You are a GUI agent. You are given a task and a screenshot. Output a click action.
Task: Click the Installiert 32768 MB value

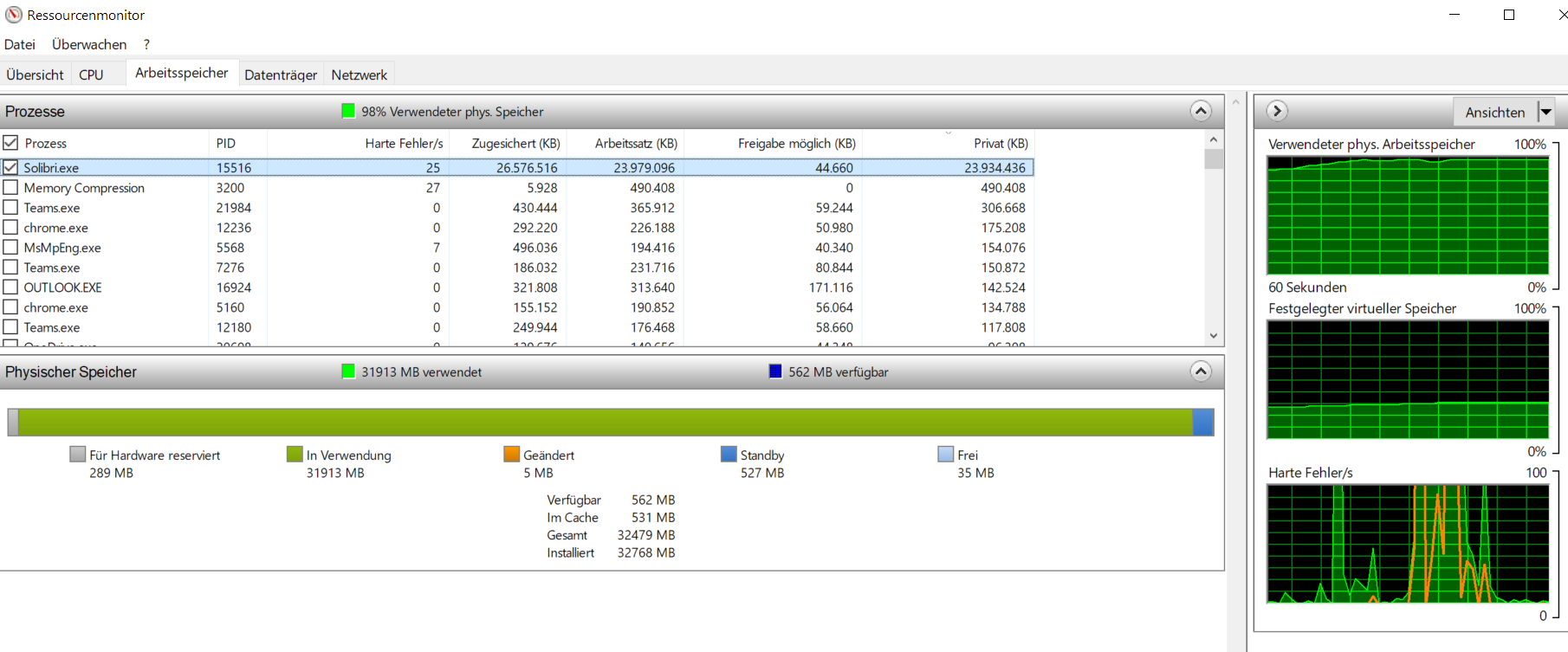[x=645, y=552]
